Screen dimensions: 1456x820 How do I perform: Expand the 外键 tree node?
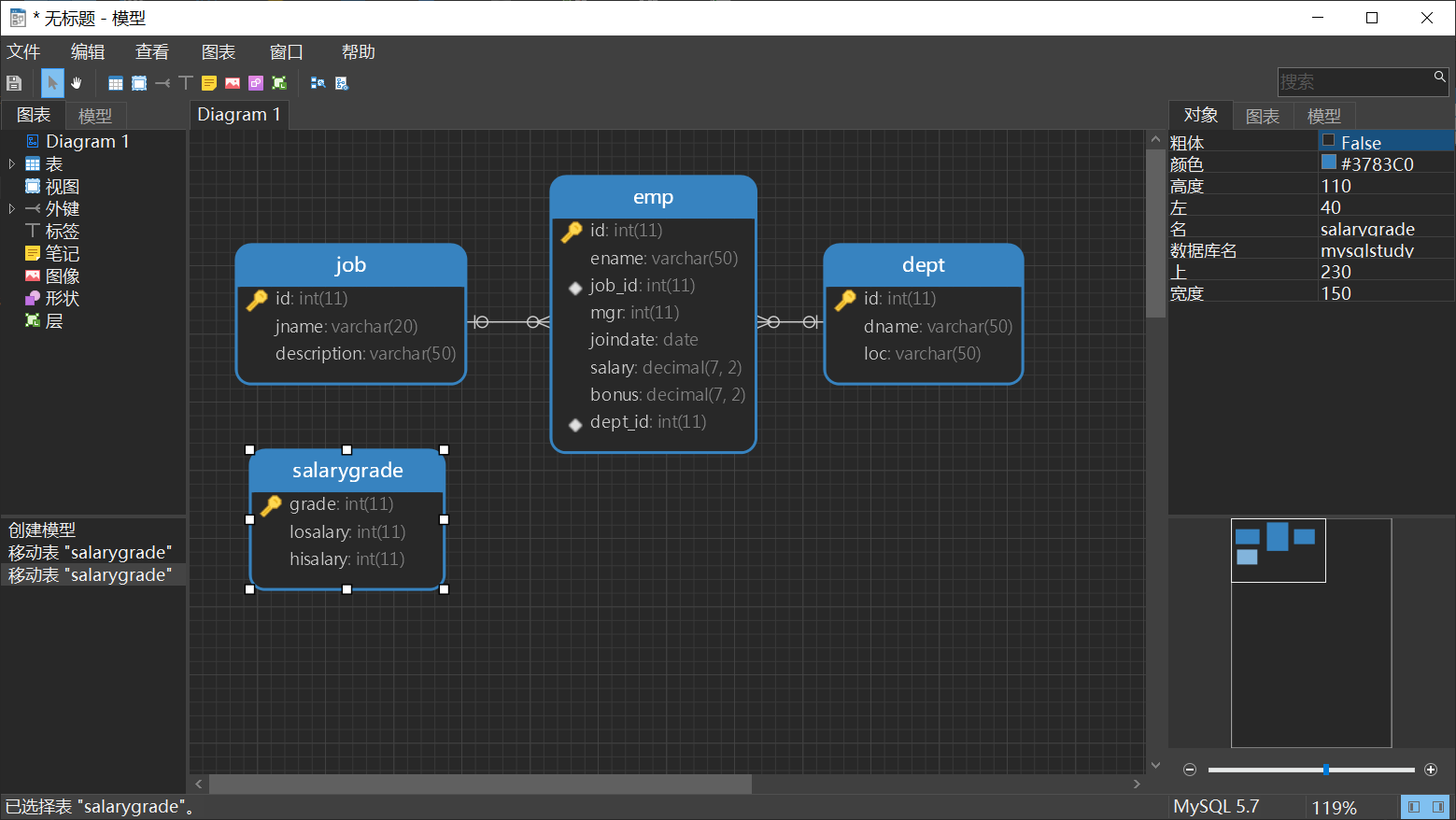click(12, 209)
